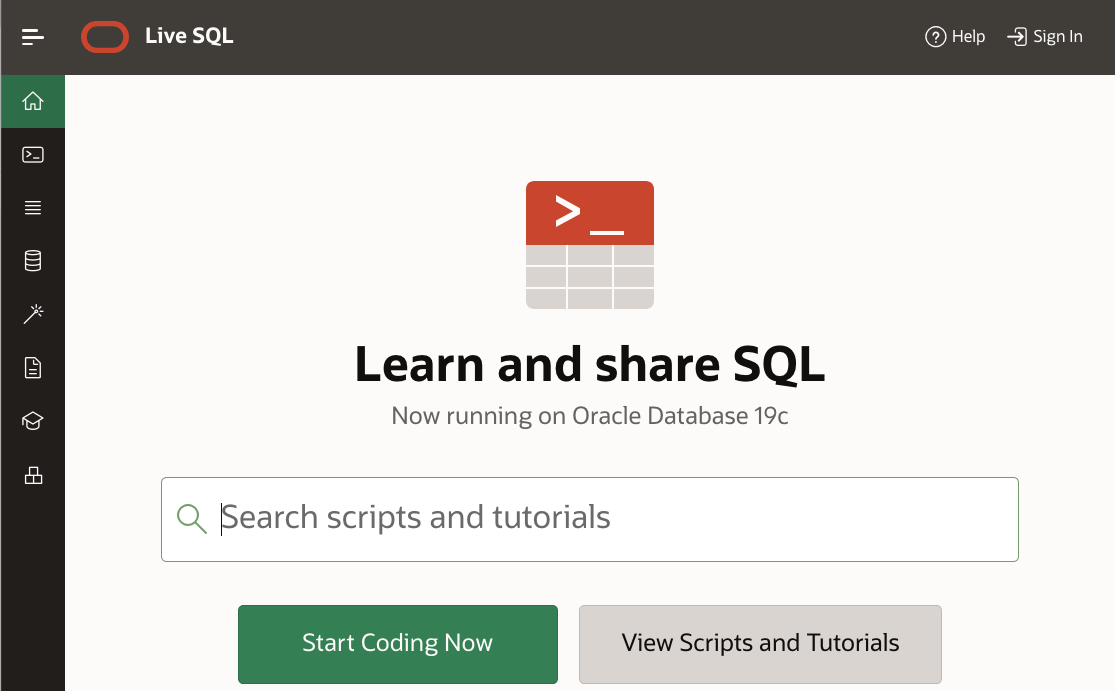Open My Scripts document icon

tap(32, 367)
